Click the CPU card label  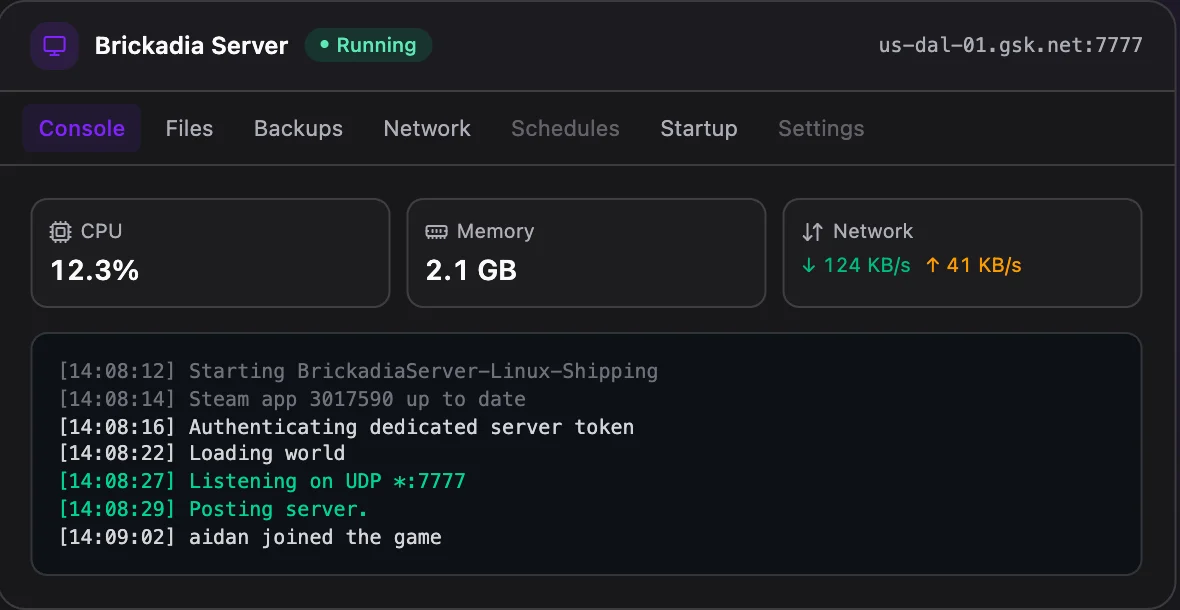(x=102, y=232)
